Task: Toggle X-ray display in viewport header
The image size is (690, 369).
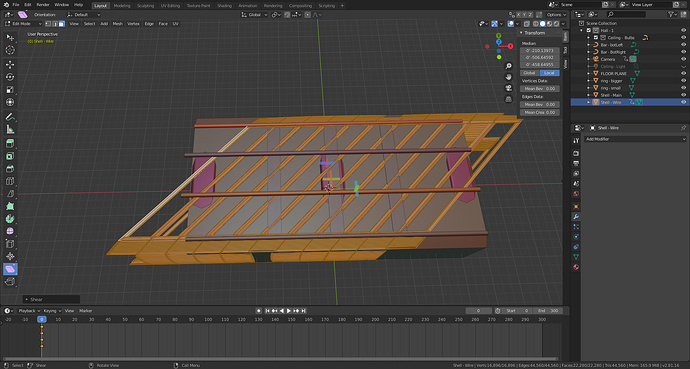Action: [x=527, y=24]
